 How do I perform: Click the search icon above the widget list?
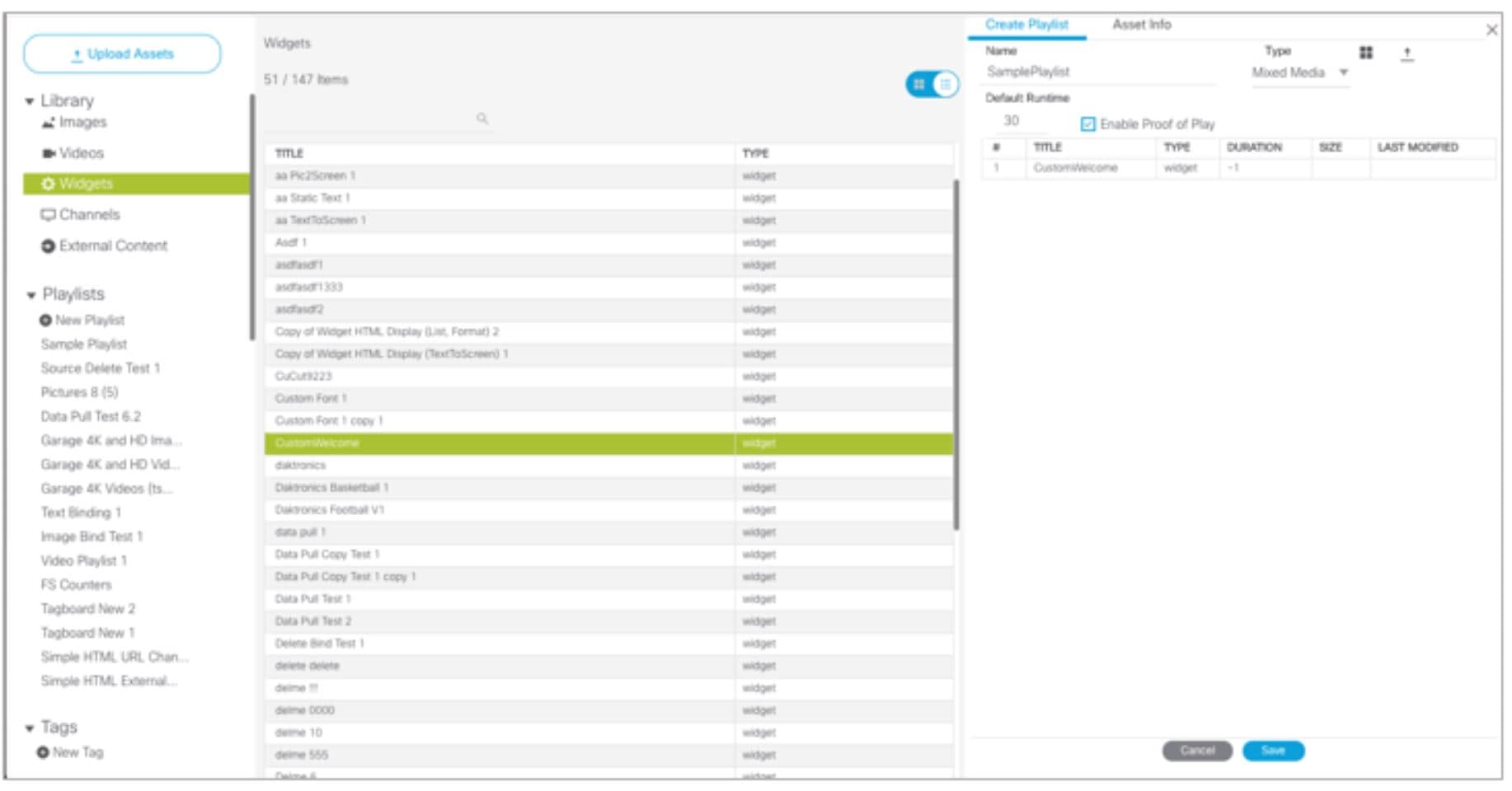point(481,119)
